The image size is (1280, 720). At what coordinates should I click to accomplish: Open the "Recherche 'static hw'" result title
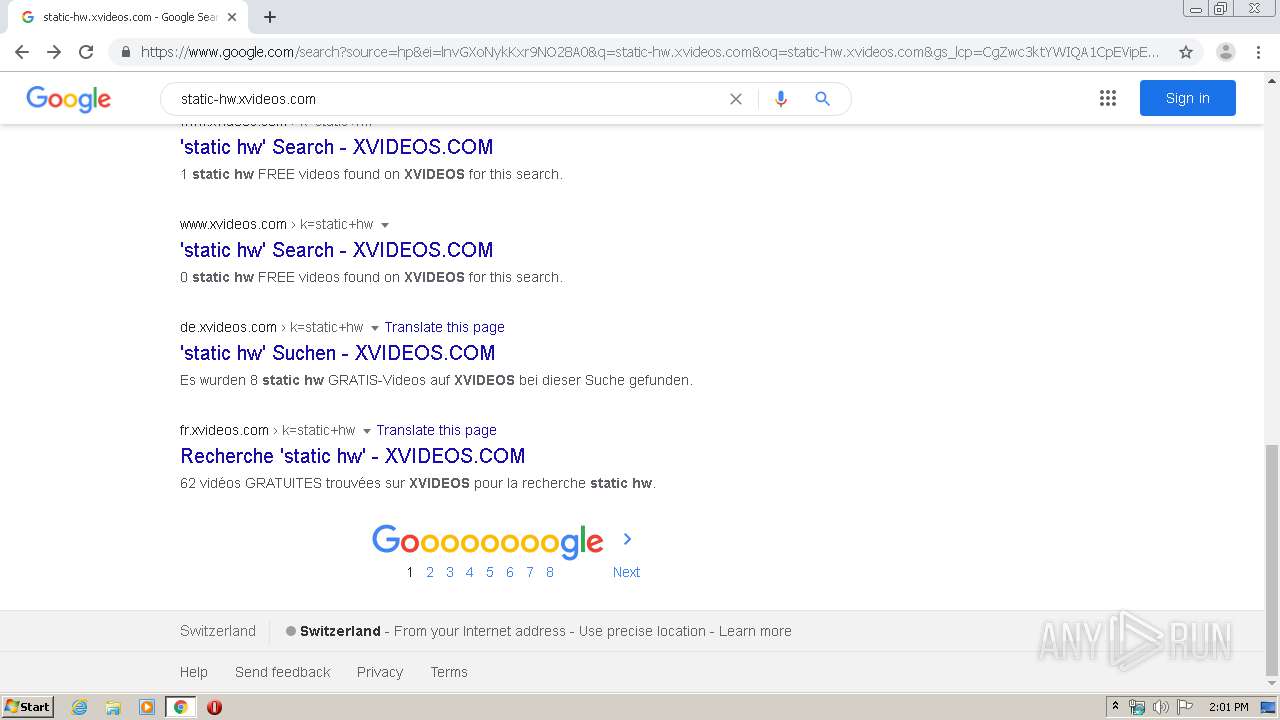[x=352, y=456]
